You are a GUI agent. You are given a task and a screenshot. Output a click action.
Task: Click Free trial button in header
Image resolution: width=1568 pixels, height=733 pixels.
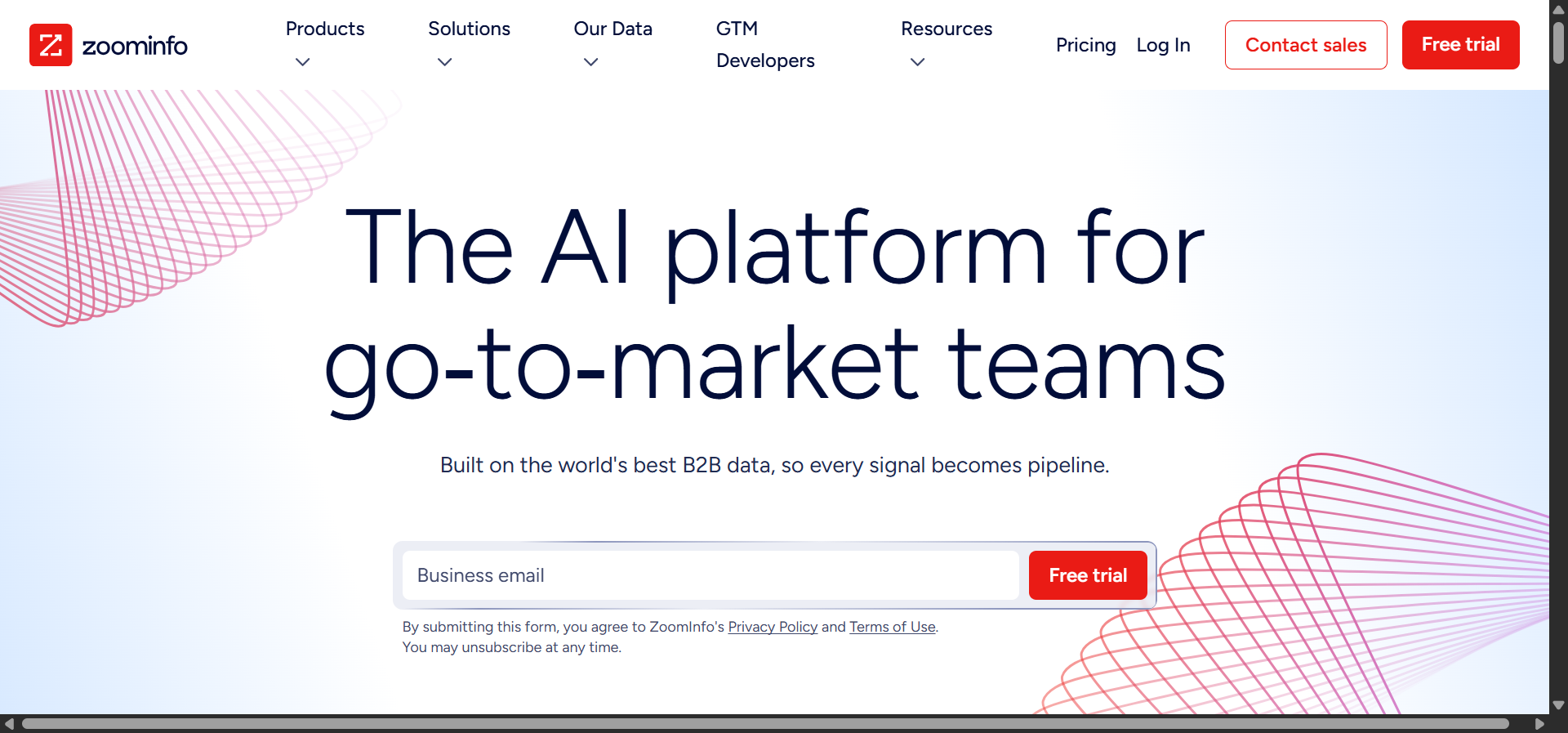tap(1461, 45)
